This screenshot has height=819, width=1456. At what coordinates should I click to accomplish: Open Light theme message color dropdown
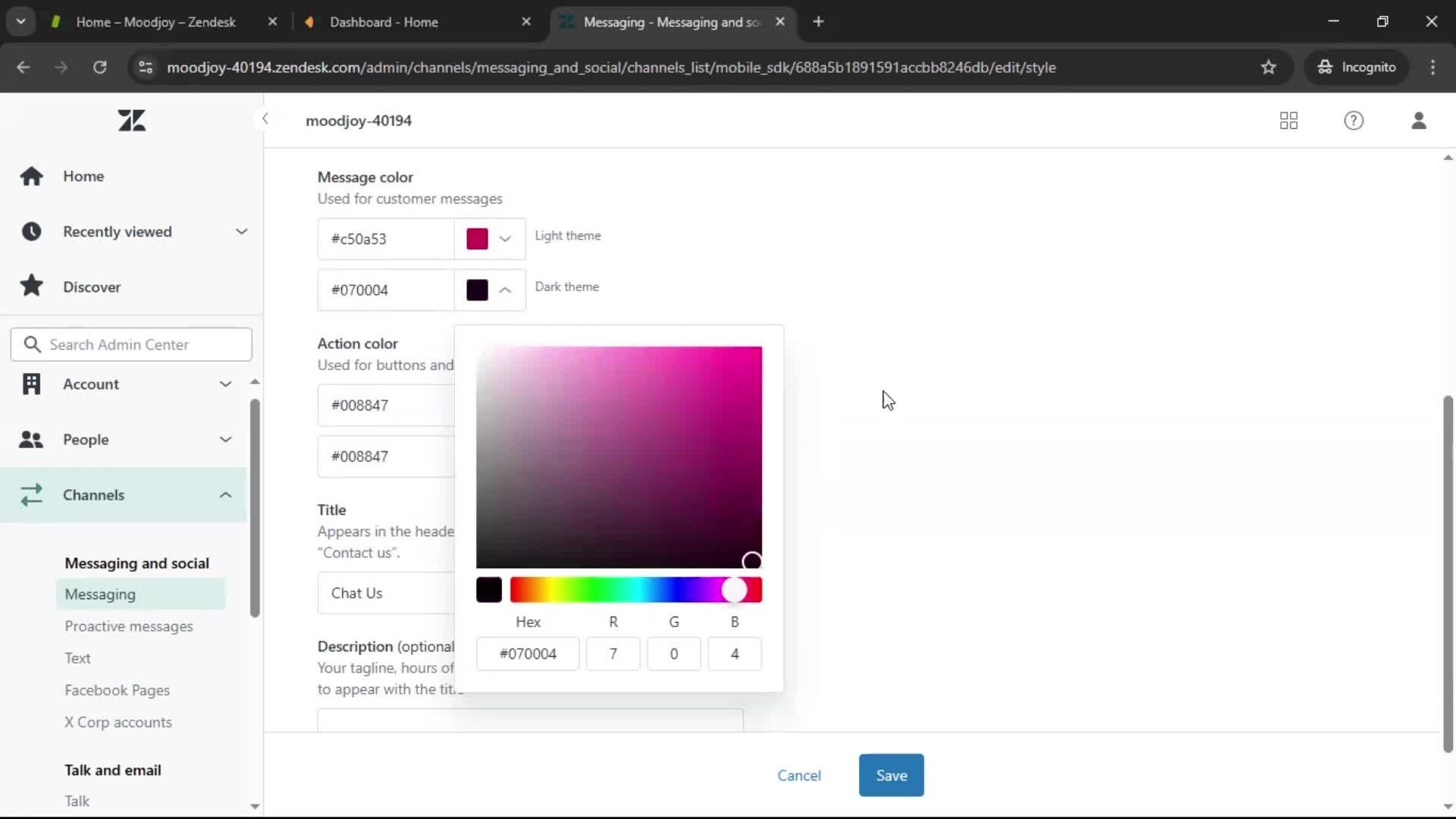point(505,239)
